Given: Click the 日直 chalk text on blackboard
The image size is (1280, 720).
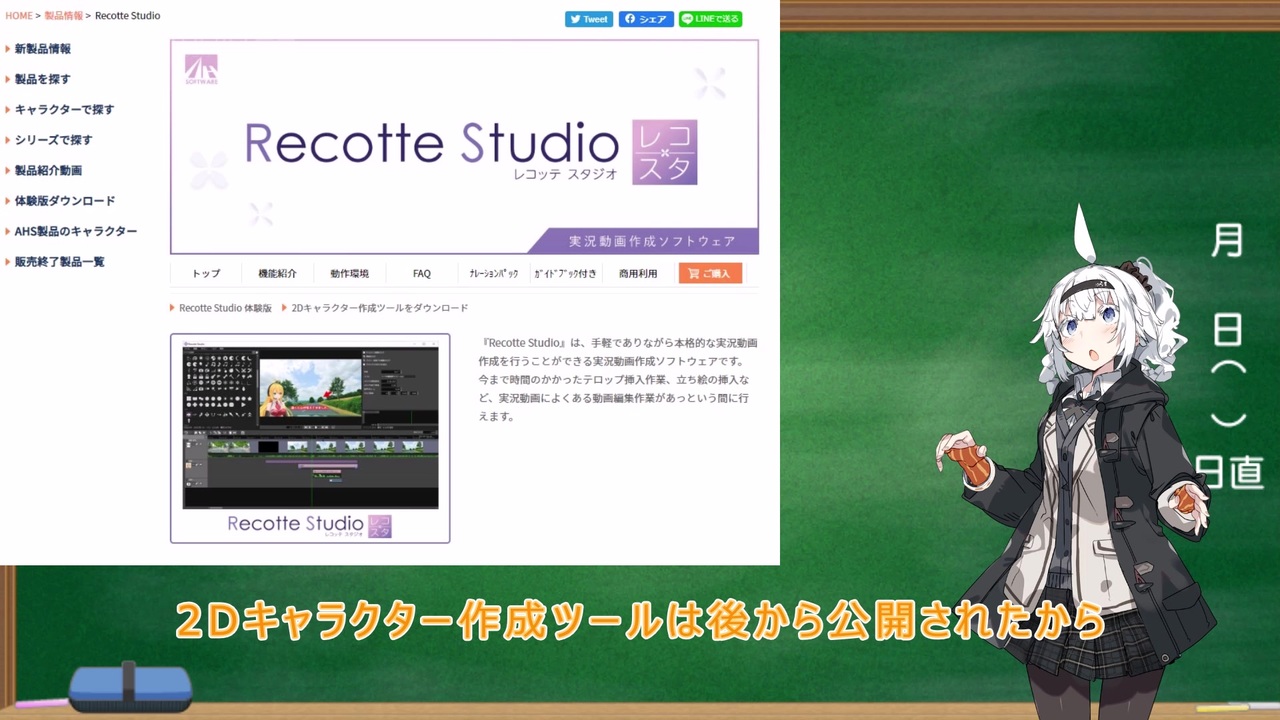Looking at the screenshot, I should click(1231, 471).
